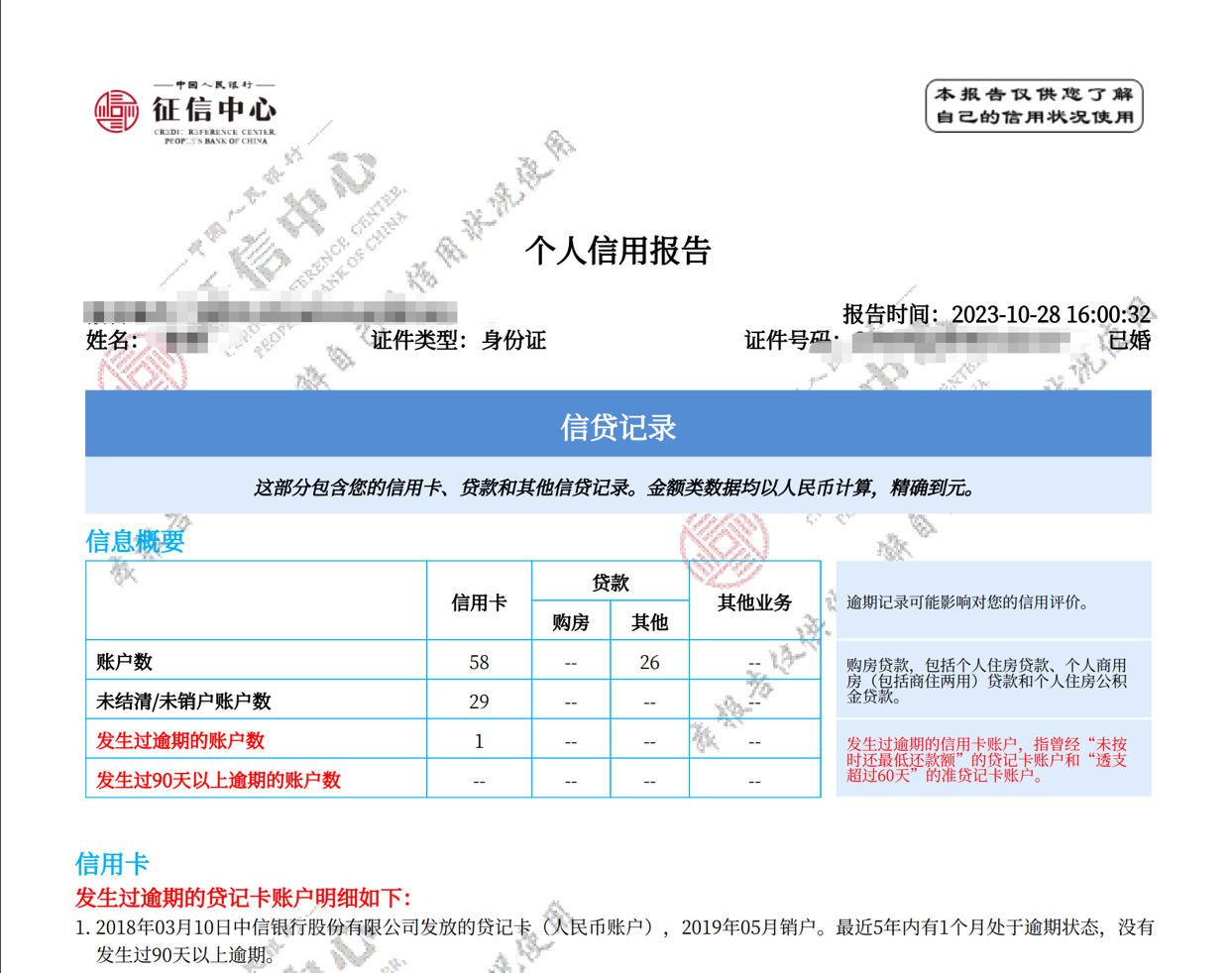Click the 信用卡 column header

tap(479, 602)
